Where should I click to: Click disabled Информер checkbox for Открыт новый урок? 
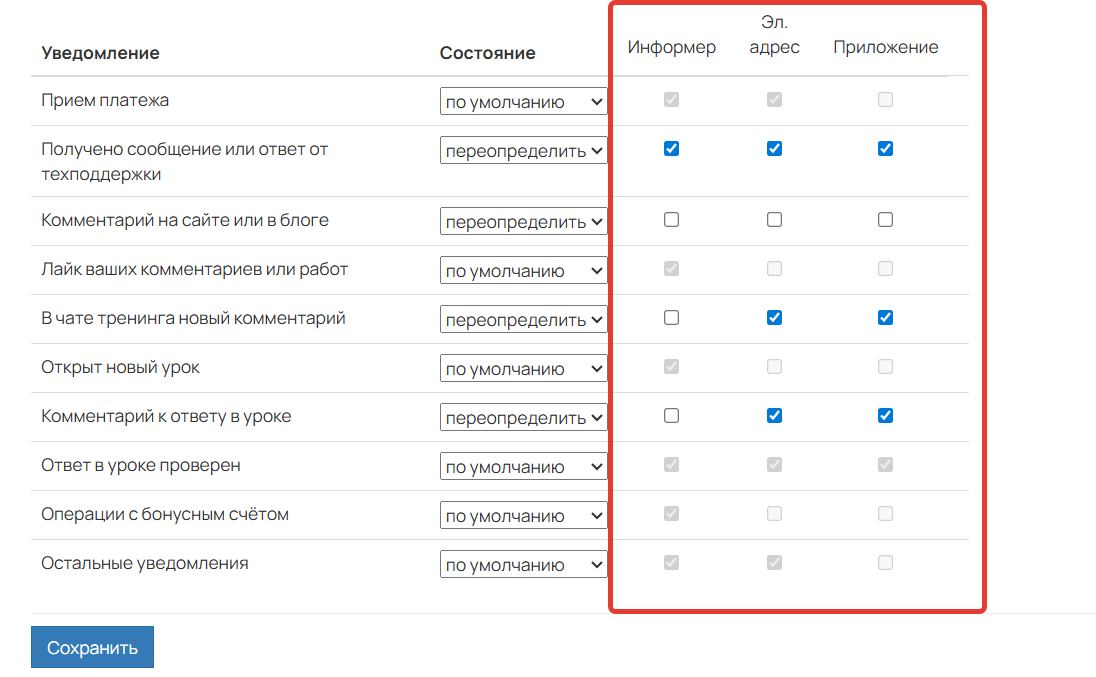[671, 367]
